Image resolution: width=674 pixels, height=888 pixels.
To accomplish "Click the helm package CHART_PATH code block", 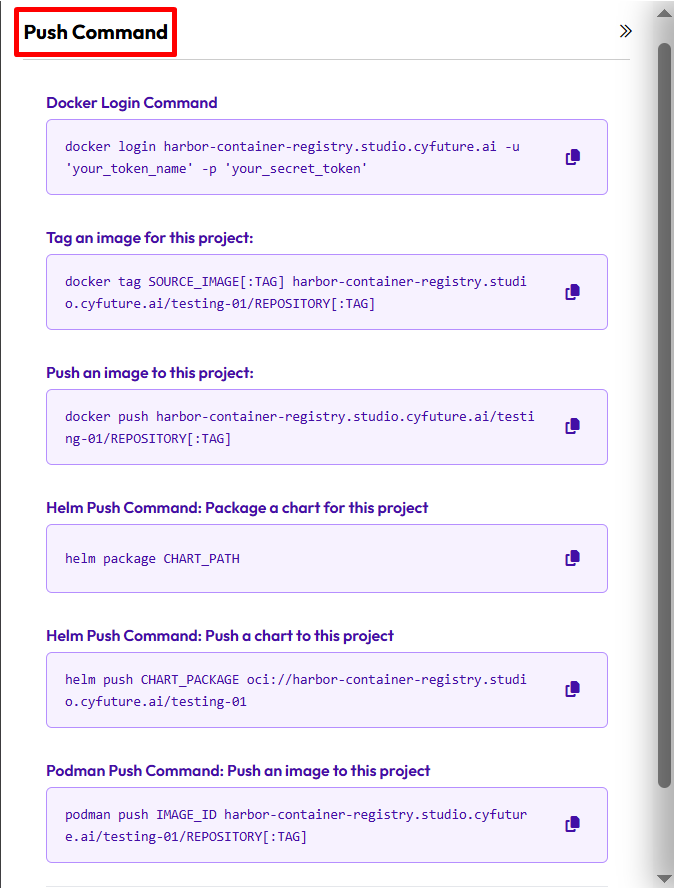I will click(x=152, y=558).
